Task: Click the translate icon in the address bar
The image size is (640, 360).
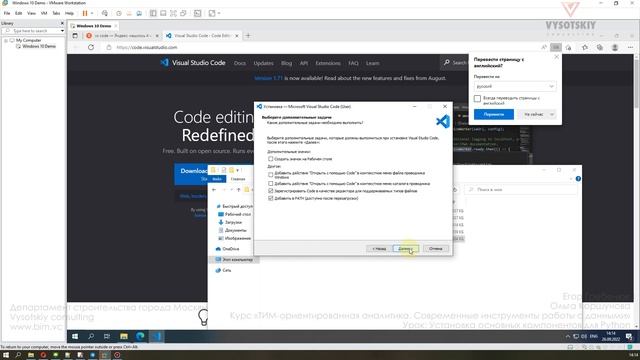Action: (556, 47)
